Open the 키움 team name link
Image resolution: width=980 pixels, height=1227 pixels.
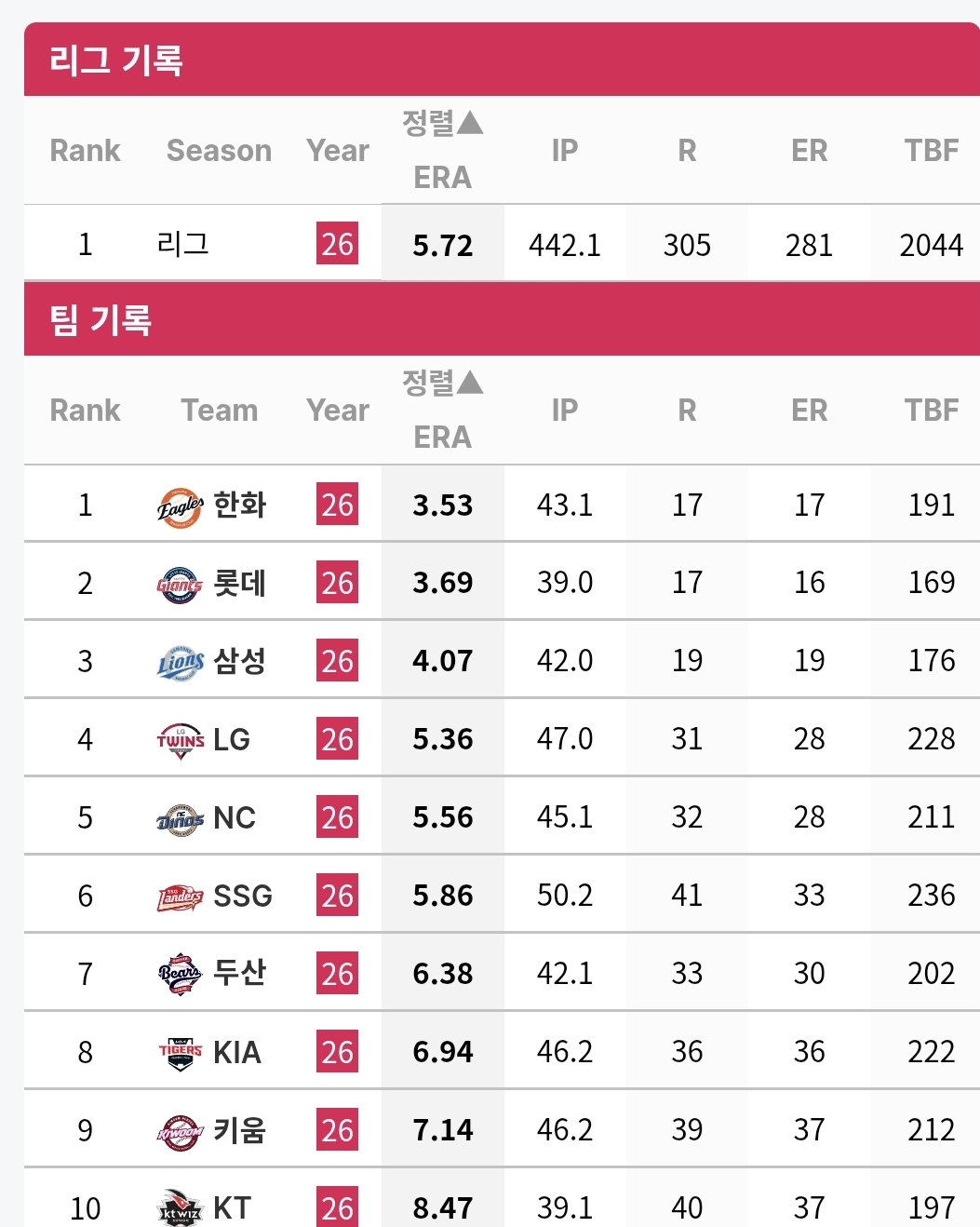click(x=240, y=1130)
